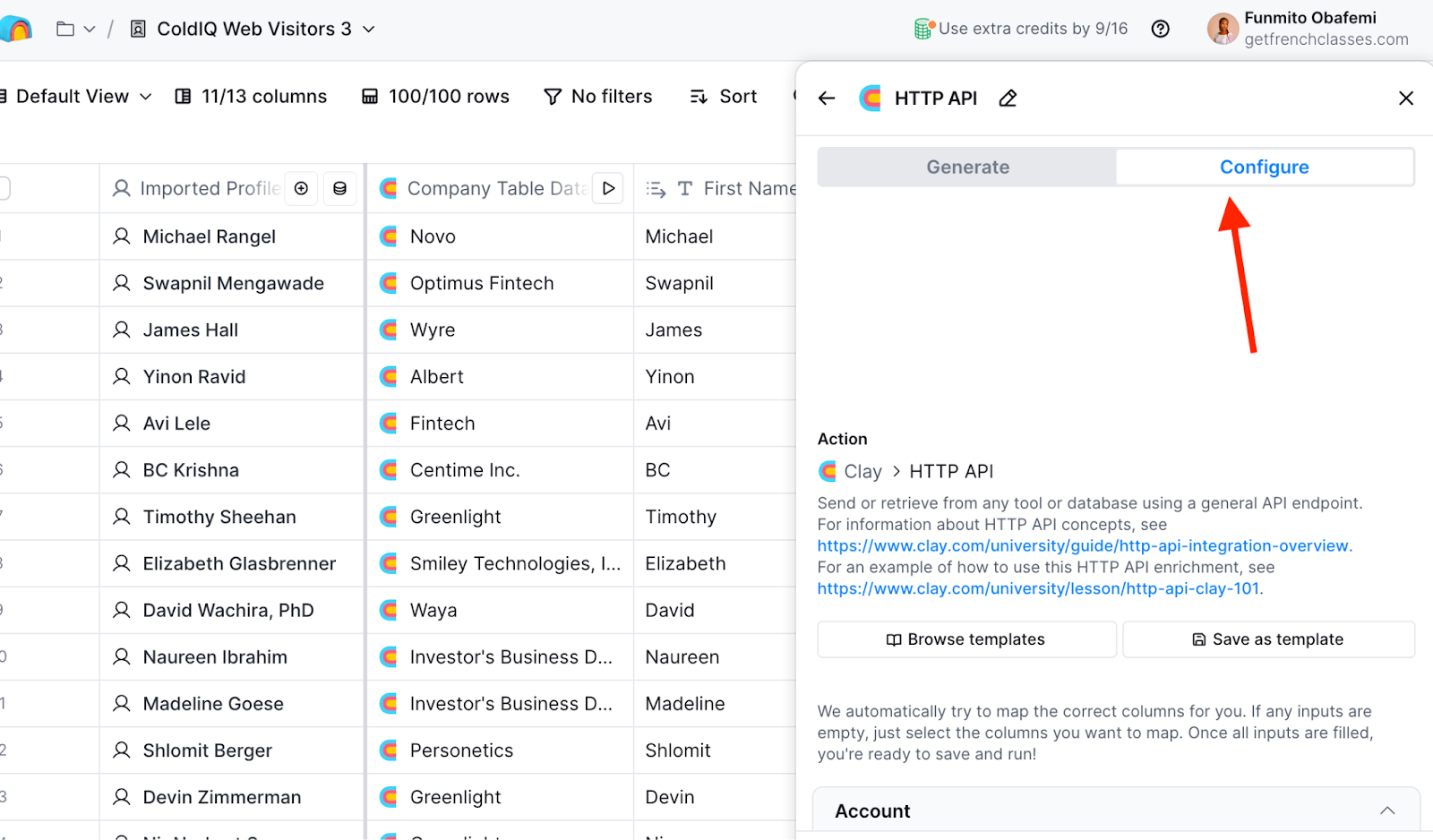1433x840 pixels.
Task: Click the extra credits coin icon
Action: (x=923, y=29)
